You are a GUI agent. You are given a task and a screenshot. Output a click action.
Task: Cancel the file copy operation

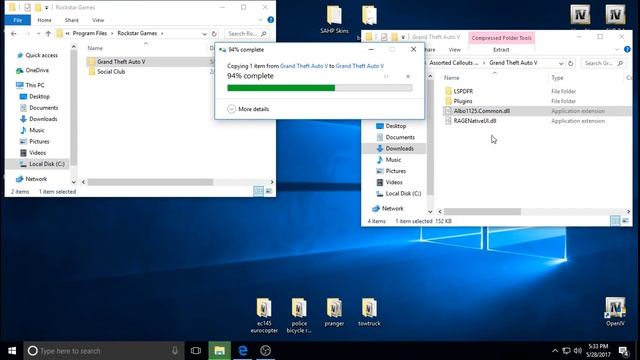[x=408, y=76]
